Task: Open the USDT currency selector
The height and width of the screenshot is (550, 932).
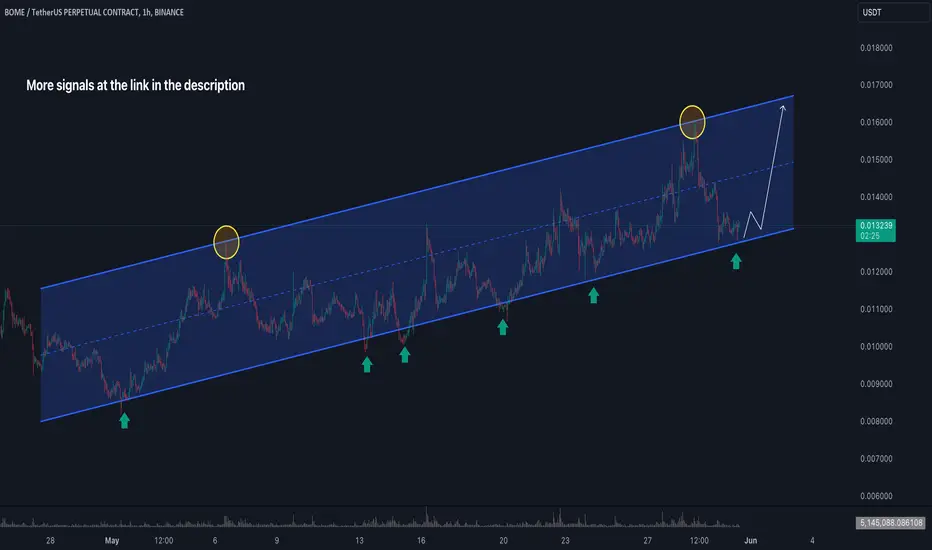Action: point(893,12)
